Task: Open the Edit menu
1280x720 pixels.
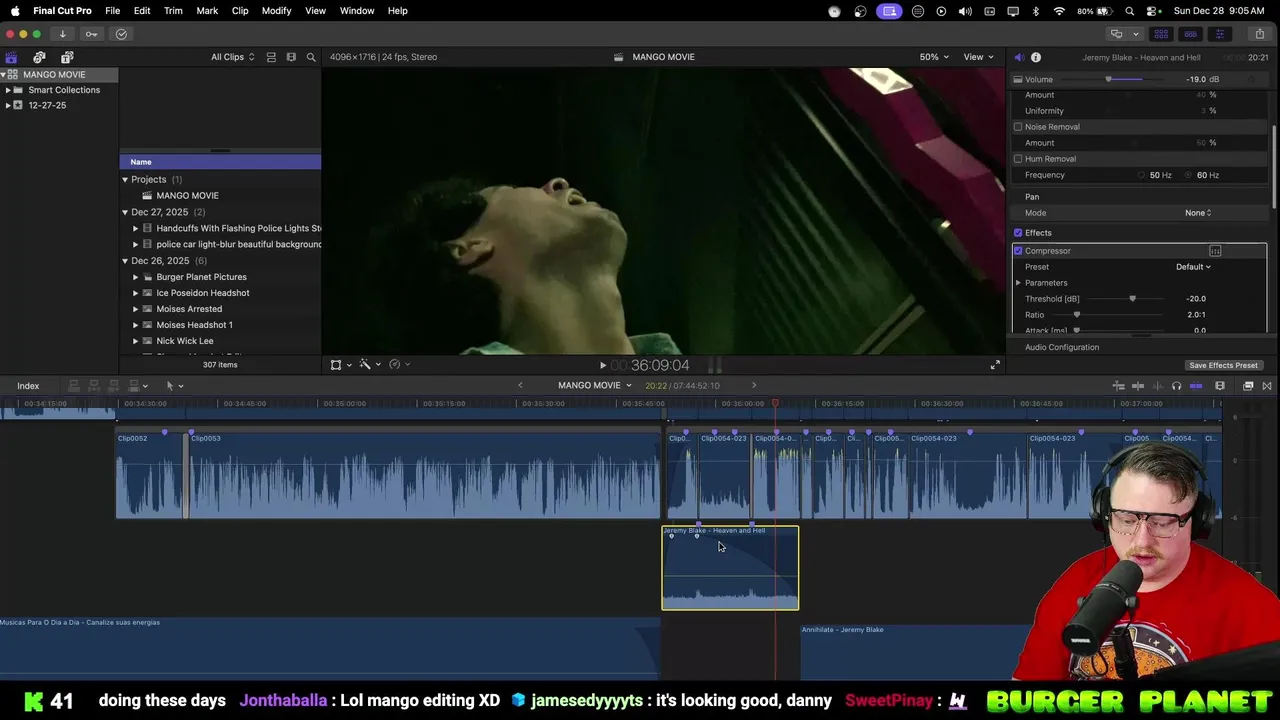Action: [x=142, y=11]
